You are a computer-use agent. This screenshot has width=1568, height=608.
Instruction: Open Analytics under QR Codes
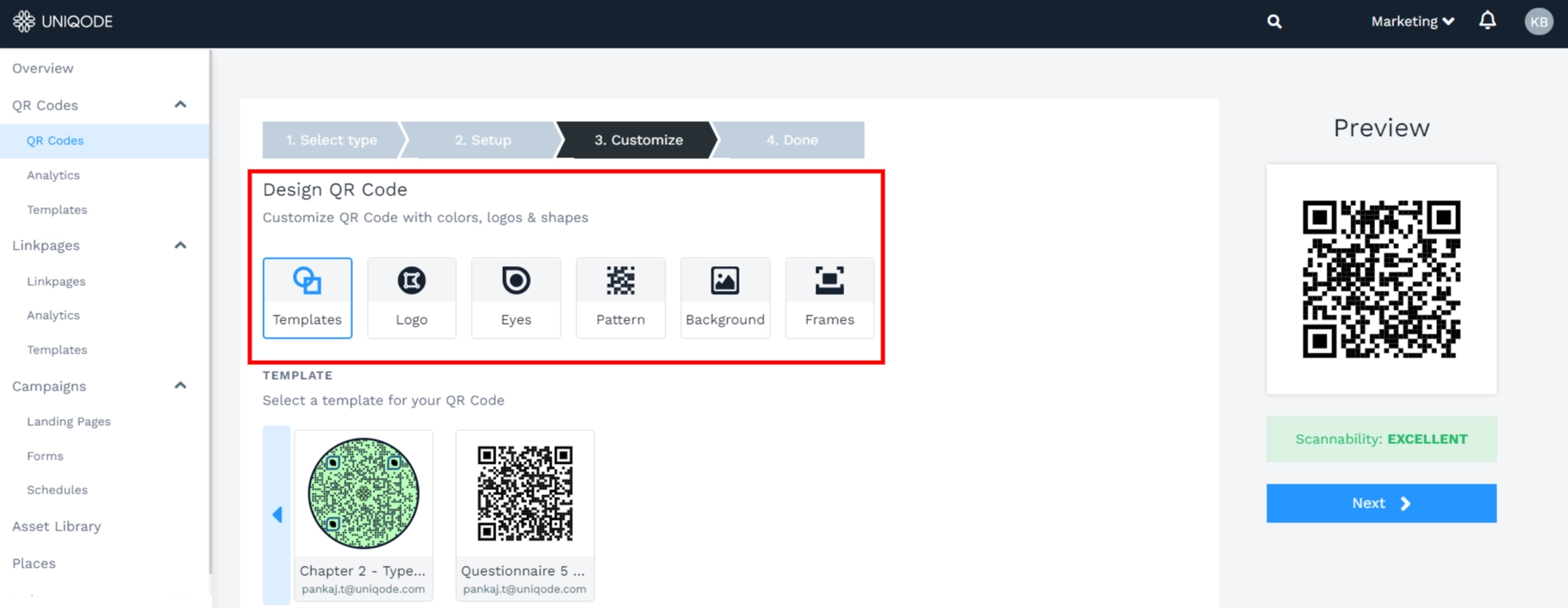(54, 175)
